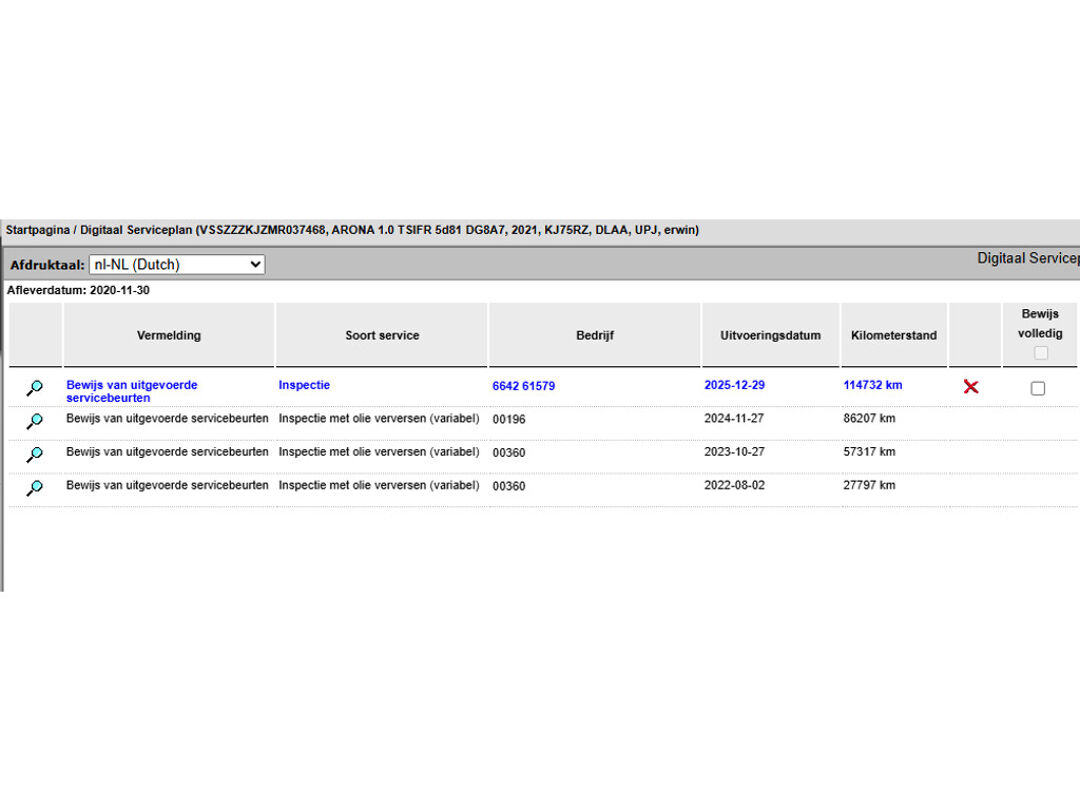The width and height of the screenshot is (1080, 810).
Task: Click the Bedrijf column header
Action: (595, 336)
